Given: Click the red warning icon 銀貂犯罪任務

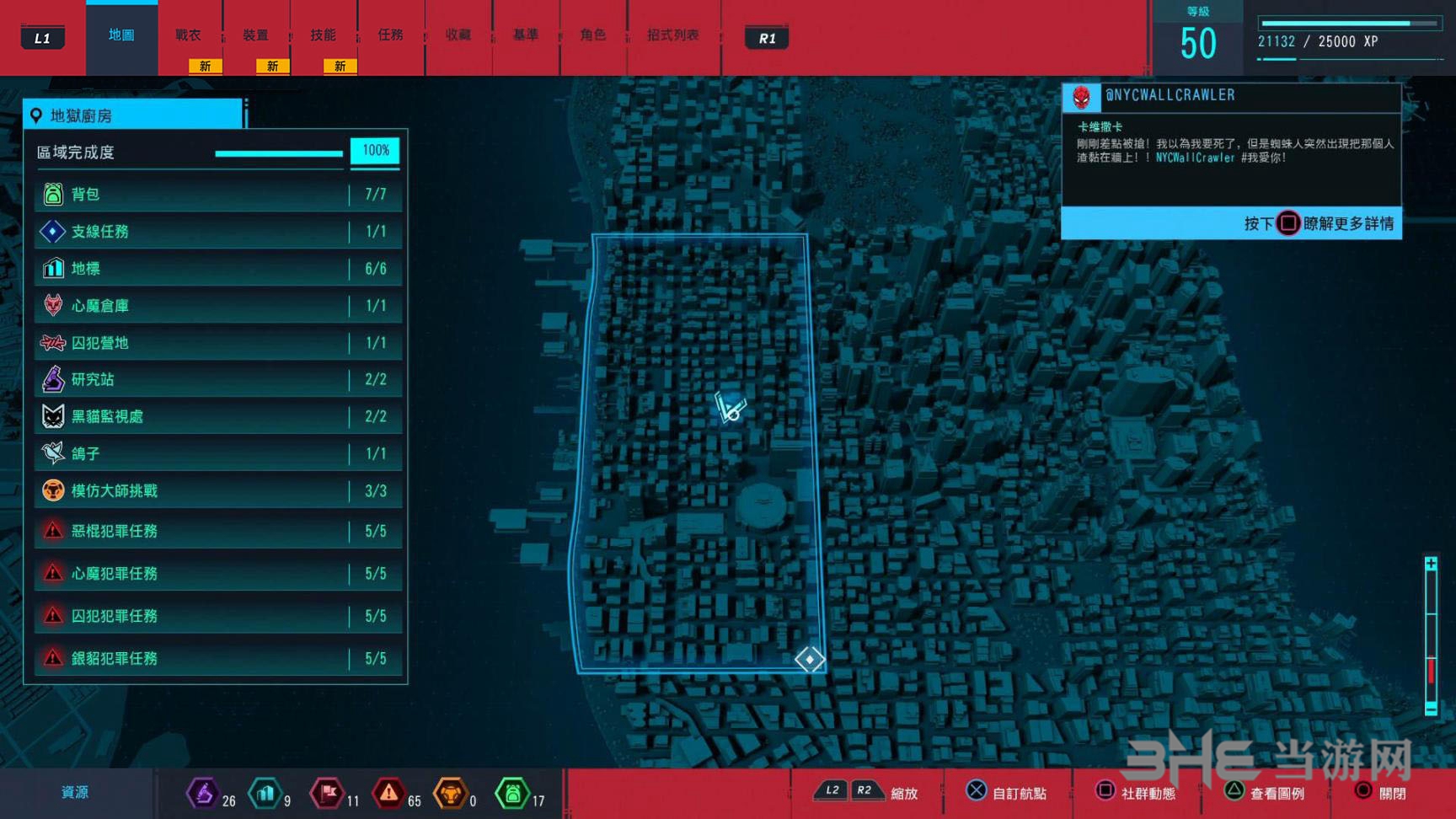Looking at the screenshot, I should (x=52, y=657).
